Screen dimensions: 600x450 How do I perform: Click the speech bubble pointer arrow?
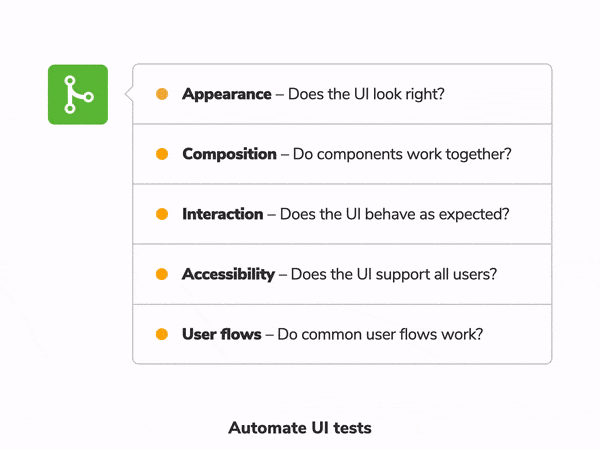pyautogui.click(x=129, y=95)
